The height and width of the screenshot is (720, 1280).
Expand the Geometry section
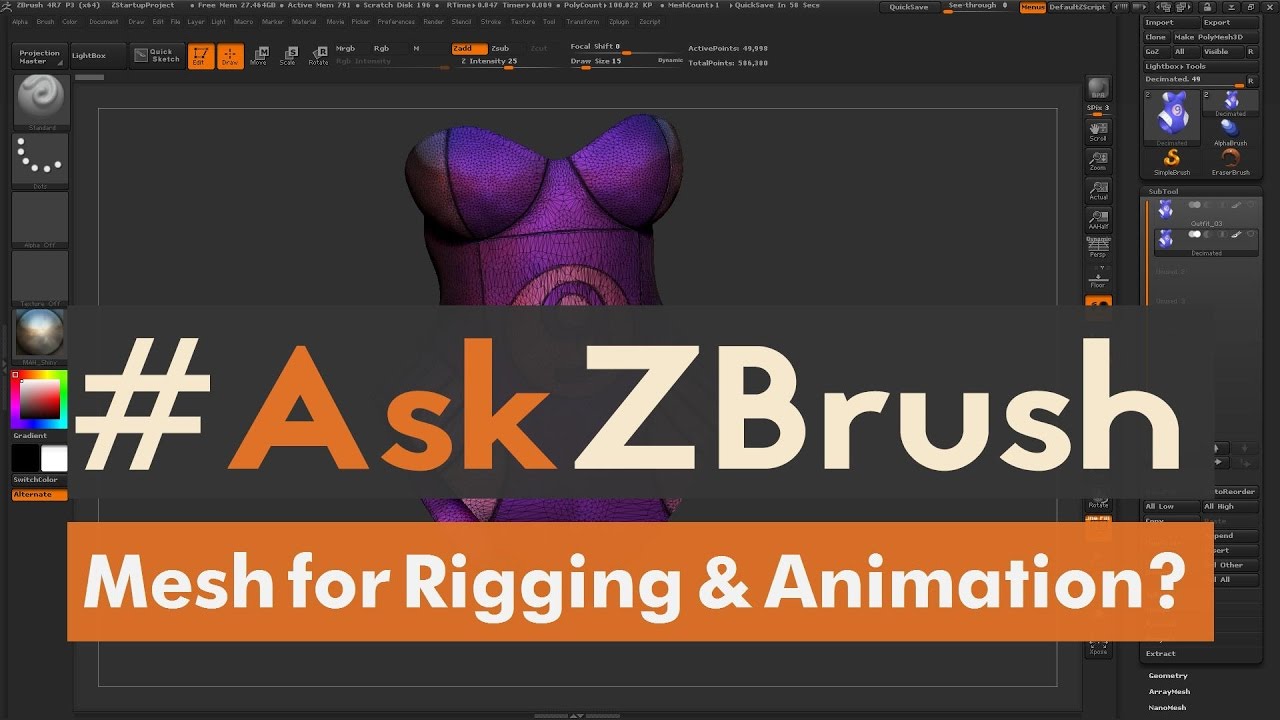click(x=1168, y=676)
